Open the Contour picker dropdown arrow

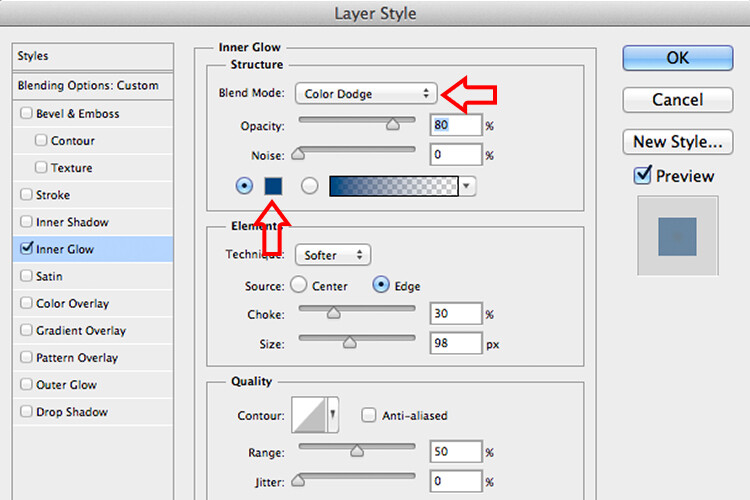(333, 416)
